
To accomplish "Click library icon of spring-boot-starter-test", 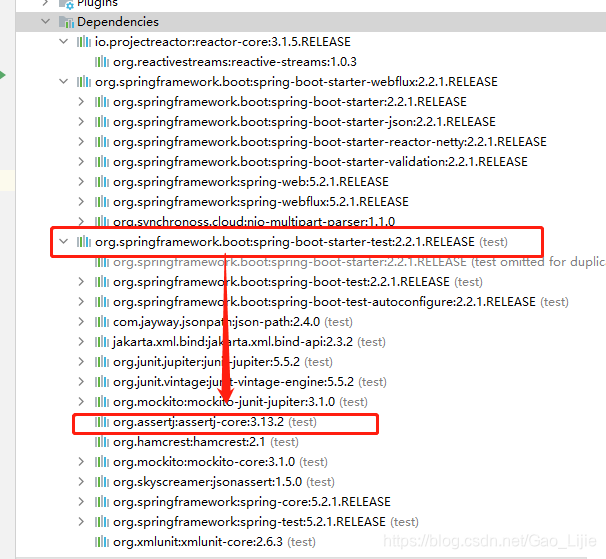I will point(84,242).
